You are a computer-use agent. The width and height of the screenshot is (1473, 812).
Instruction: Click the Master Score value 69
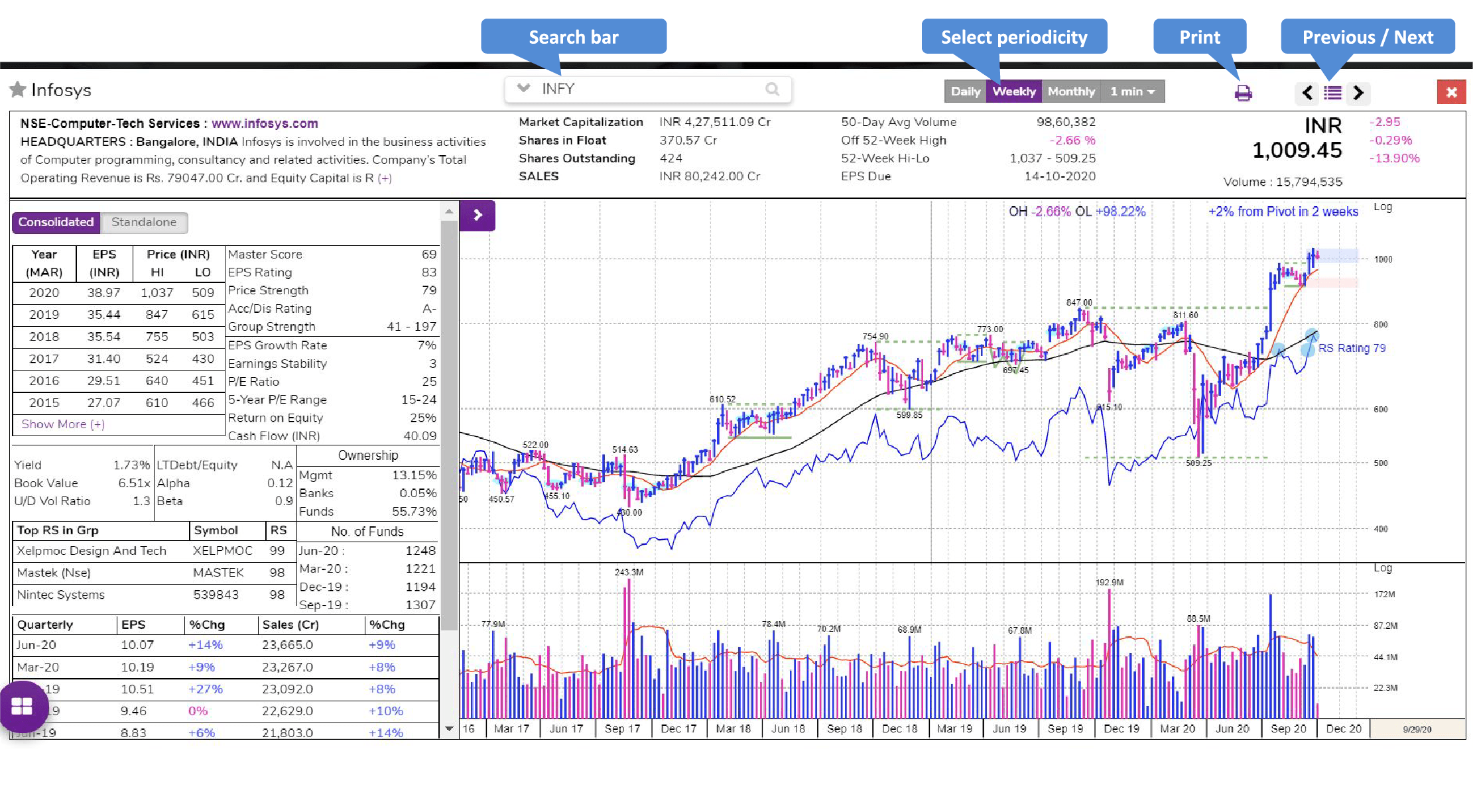[429, 255]
